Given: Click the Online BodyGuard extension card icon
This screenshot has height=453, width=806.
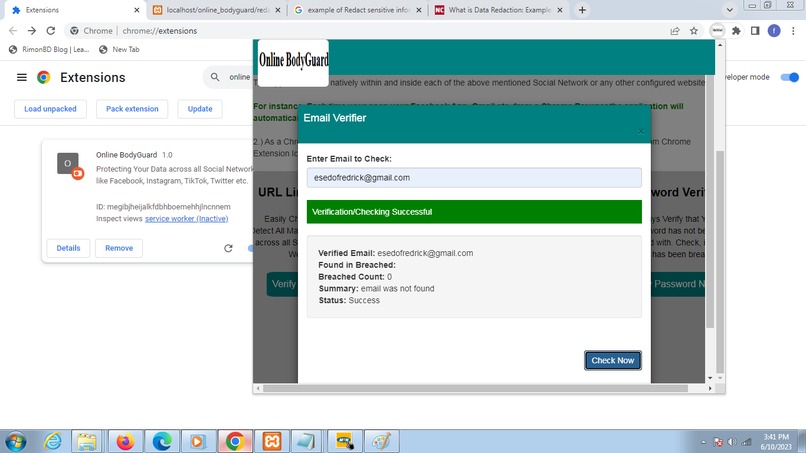Looking at the screenshot, I should point(69,166).
